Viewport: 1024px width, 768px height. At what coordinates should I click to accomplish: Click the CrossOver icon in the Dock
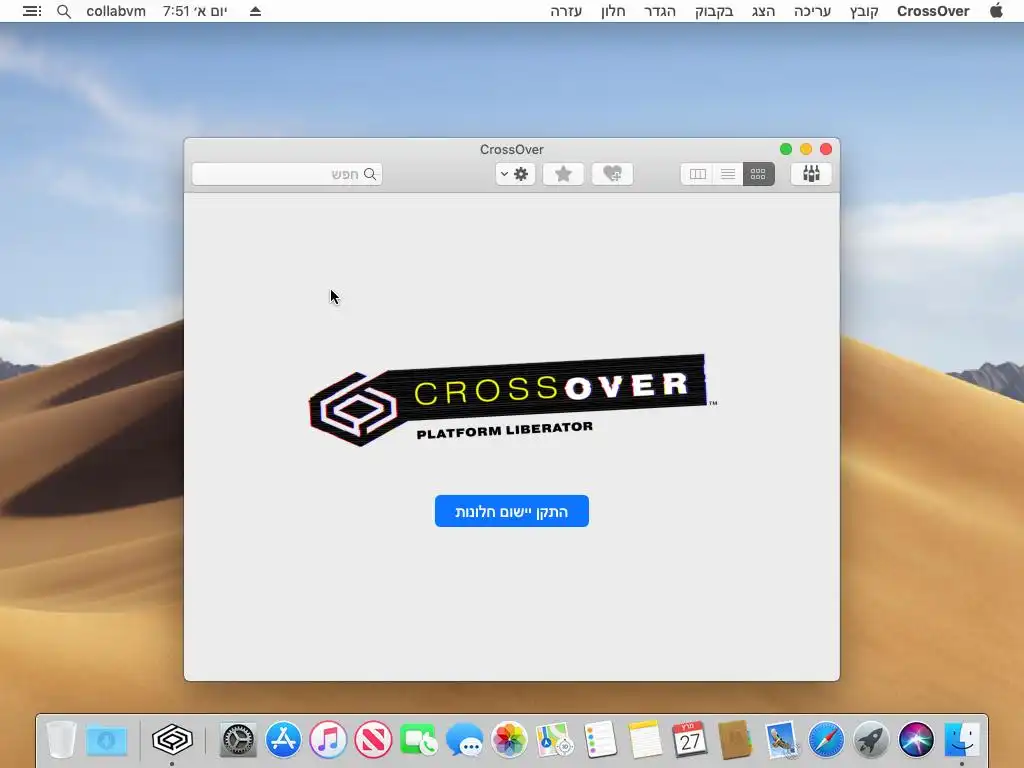[172, 740]
